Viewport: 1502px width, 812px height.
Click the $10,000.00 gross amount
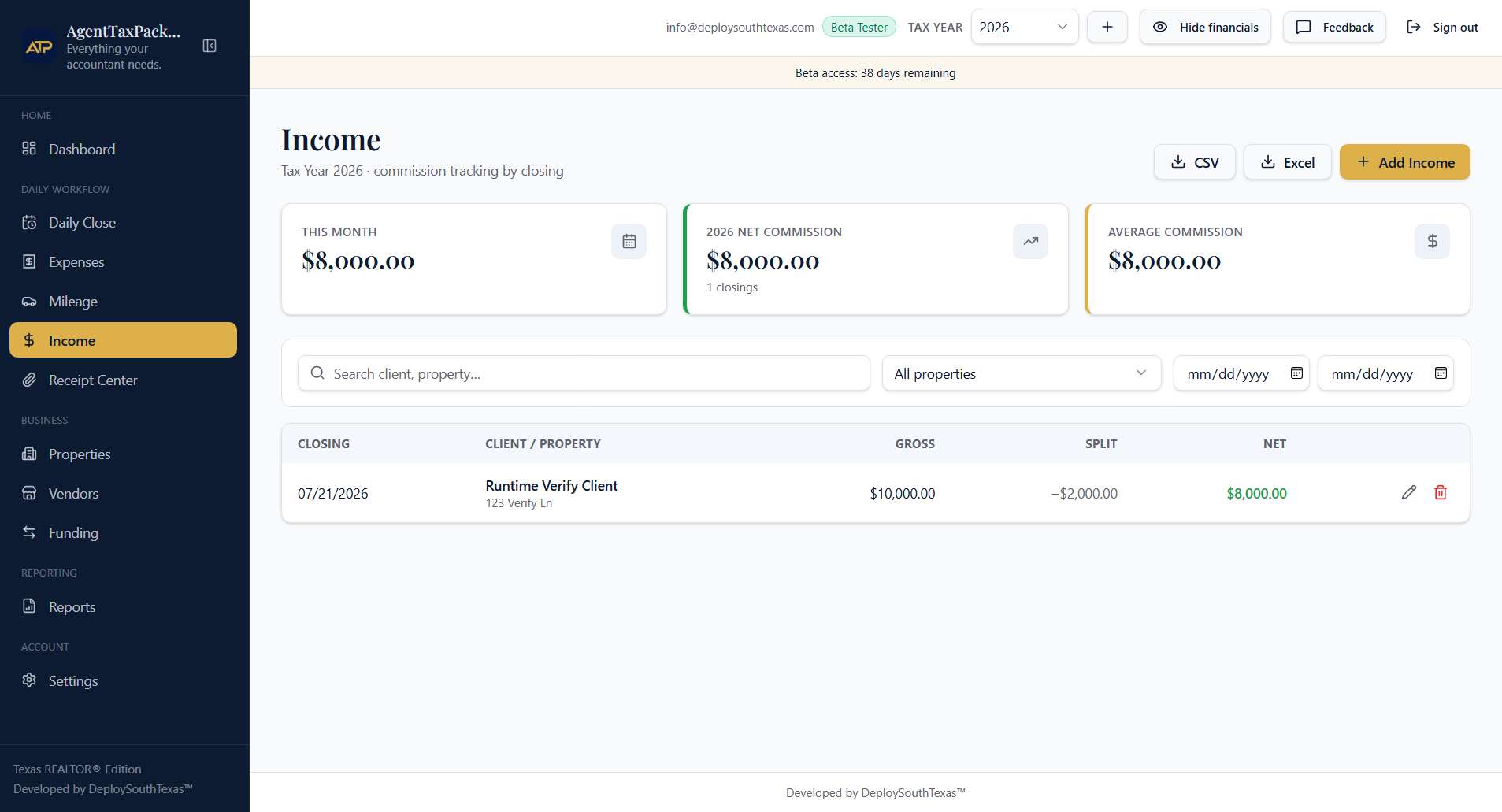coord(902,494)
